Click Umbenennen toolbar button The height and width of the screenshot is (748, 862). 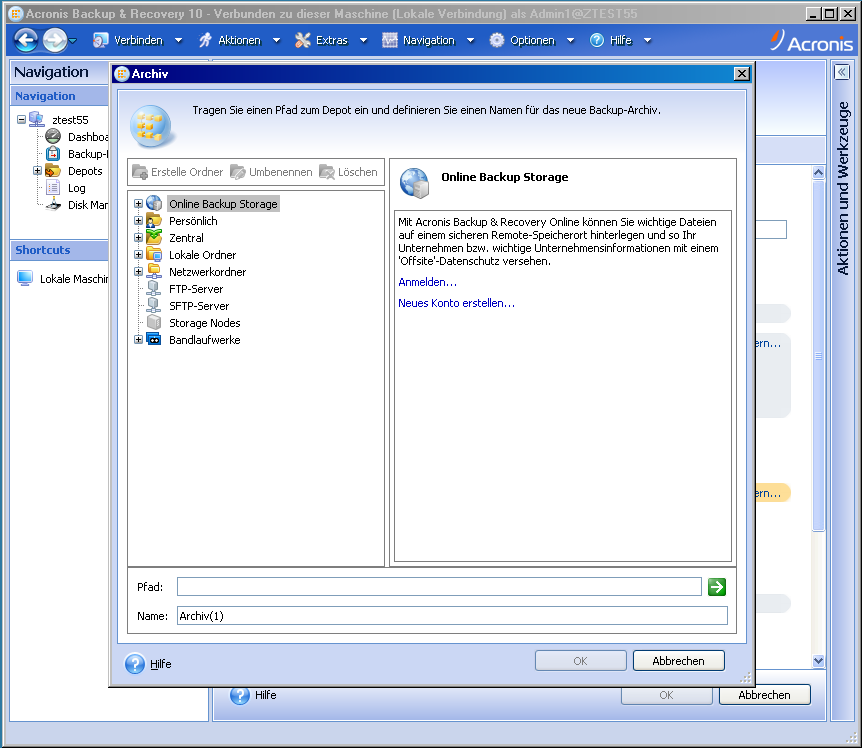coord(271,172)
